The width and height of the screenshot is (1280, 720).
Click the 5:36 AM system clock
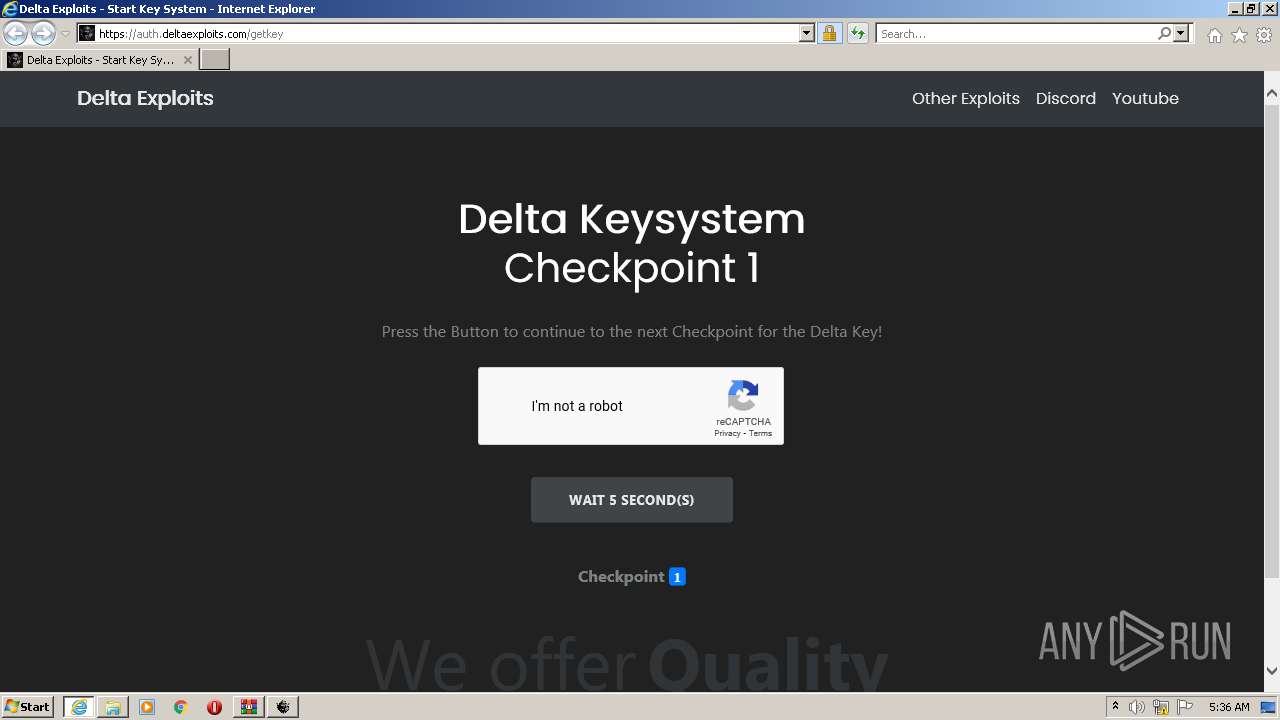click(x=1229, y=707)
